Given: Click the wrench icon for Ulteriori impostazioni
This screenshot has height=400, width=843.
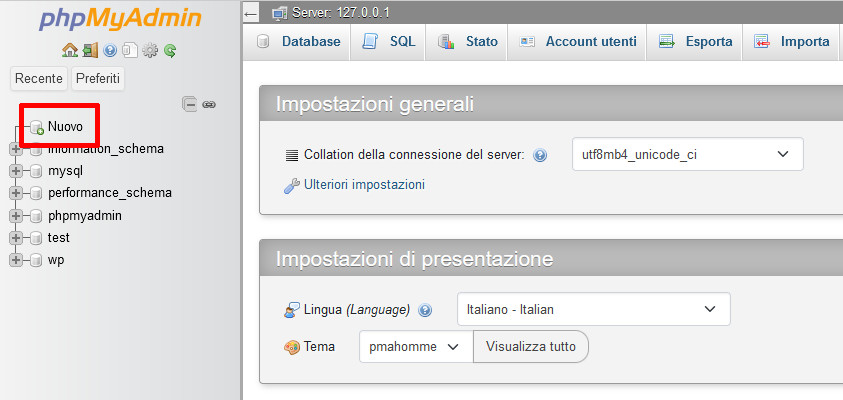Looking at the screenshot, I should pos(291,186).
